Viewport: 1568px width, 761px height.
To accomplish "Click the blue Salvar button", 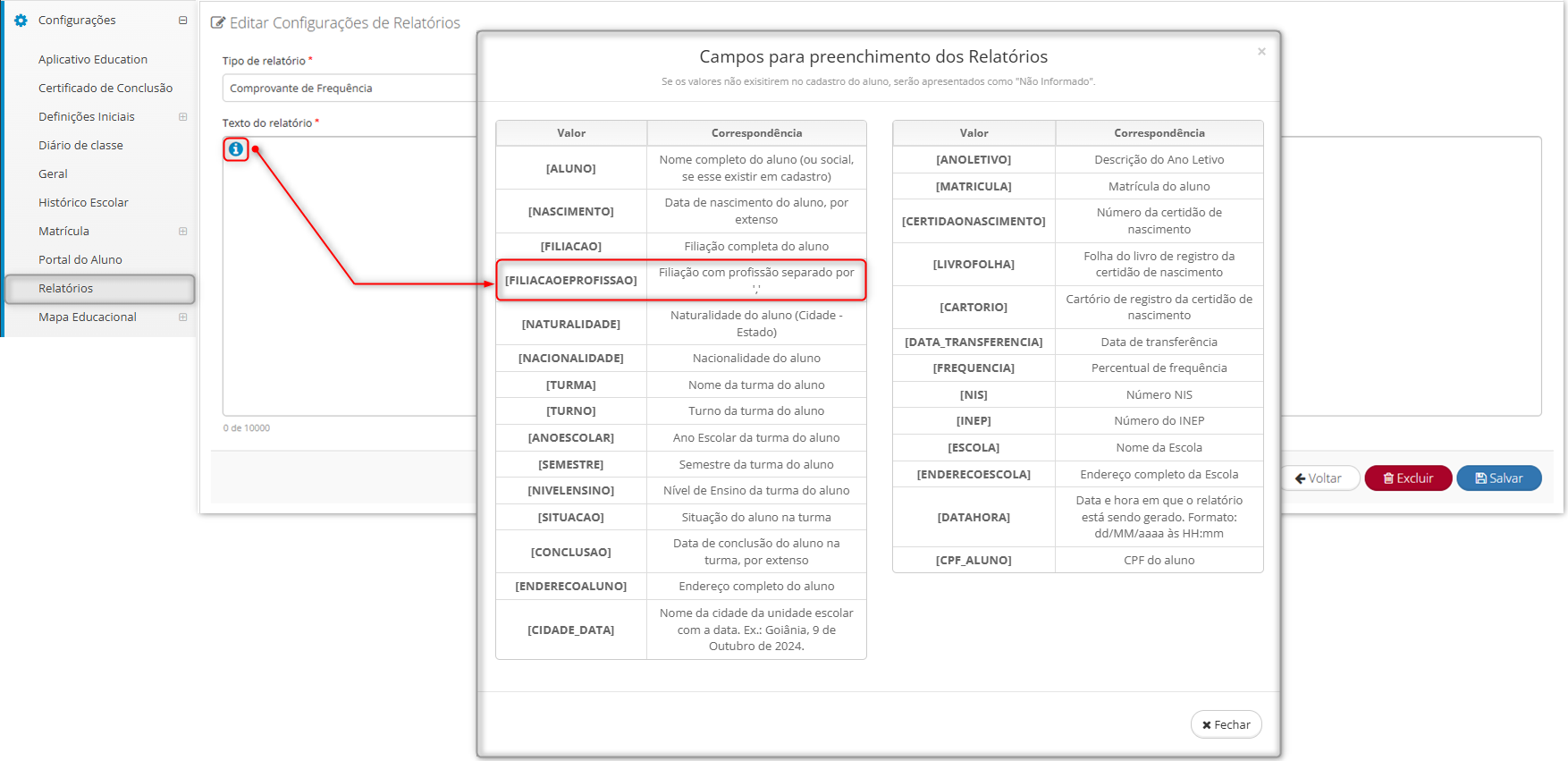I will 1499,478.
